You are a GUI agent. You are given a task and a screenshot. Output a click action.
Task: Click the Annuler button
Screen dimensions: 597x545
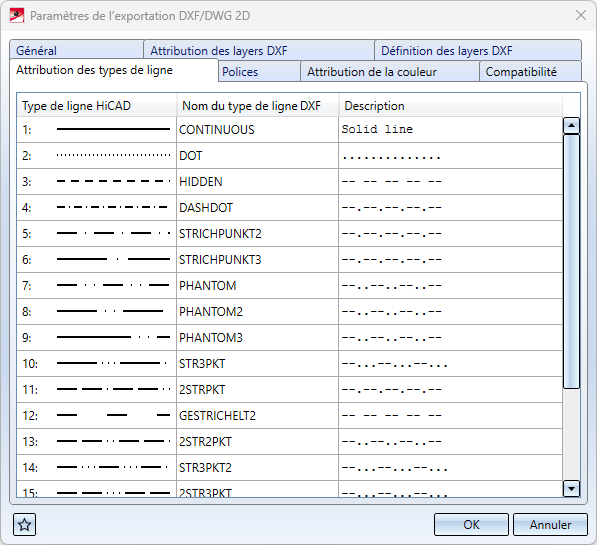(x=550, y=525)
